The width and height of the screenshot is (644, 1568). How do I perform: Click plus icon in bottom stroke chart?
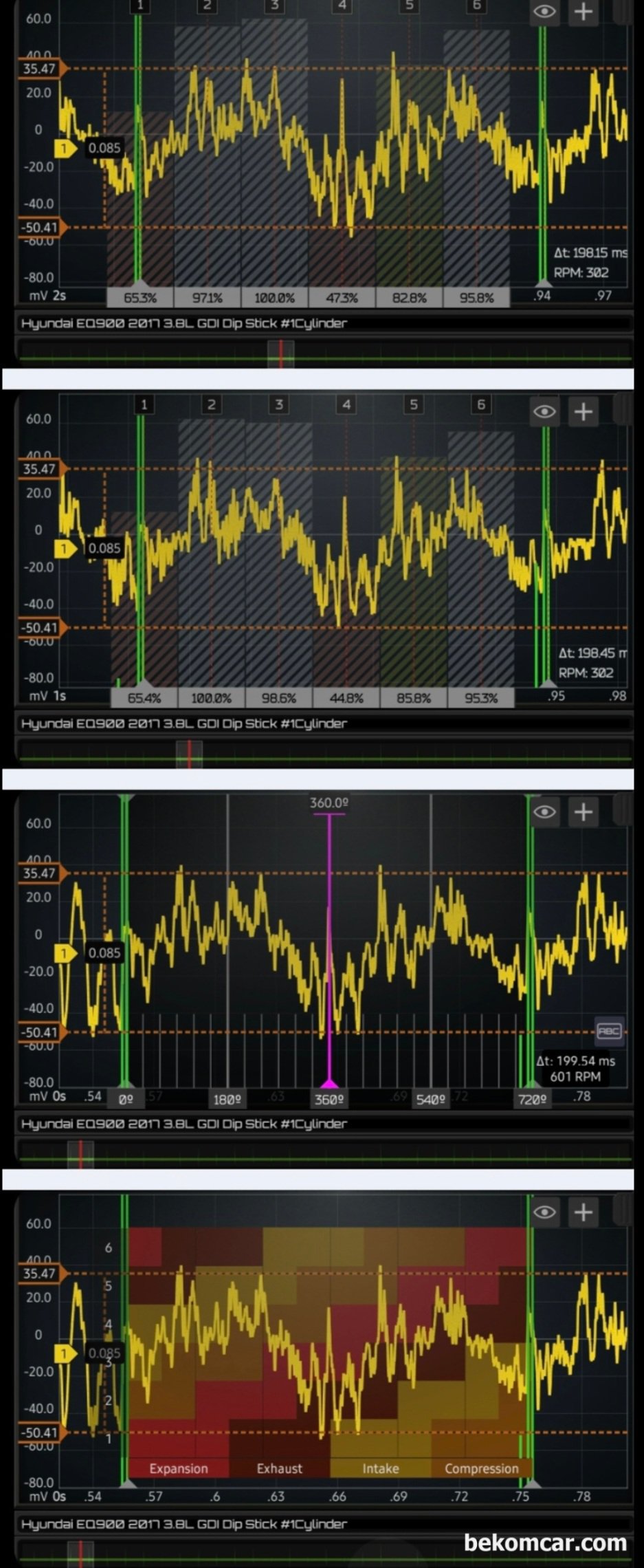coord(583,1212)
